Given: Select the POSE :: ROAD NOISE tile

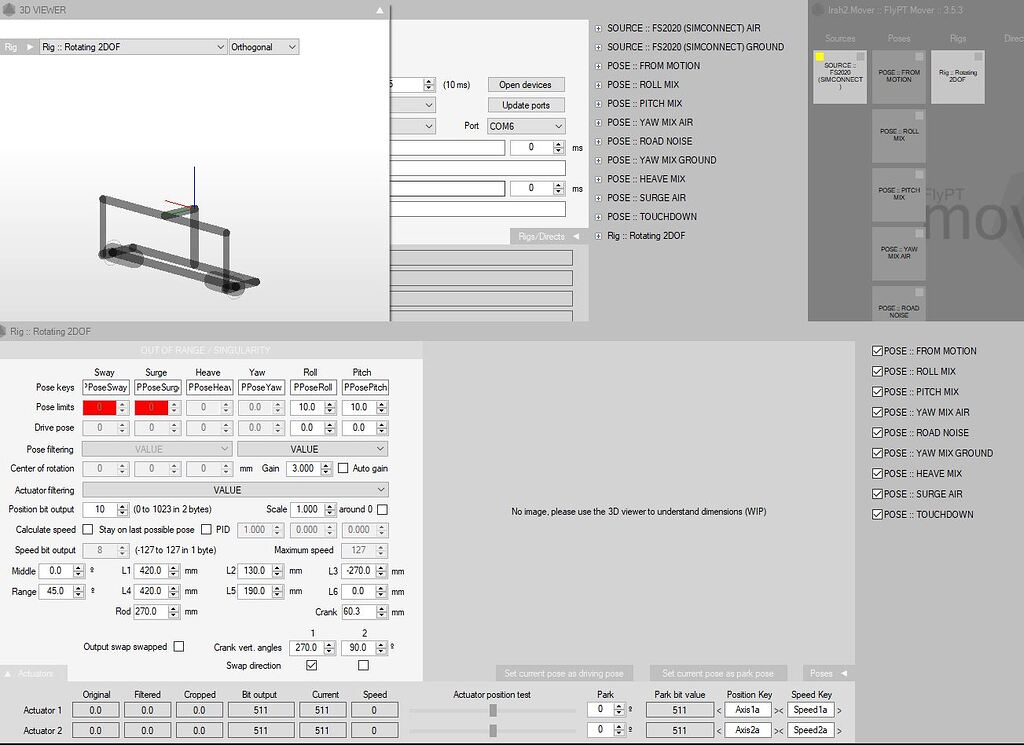Looking at the screenshot, I should 900,305.
